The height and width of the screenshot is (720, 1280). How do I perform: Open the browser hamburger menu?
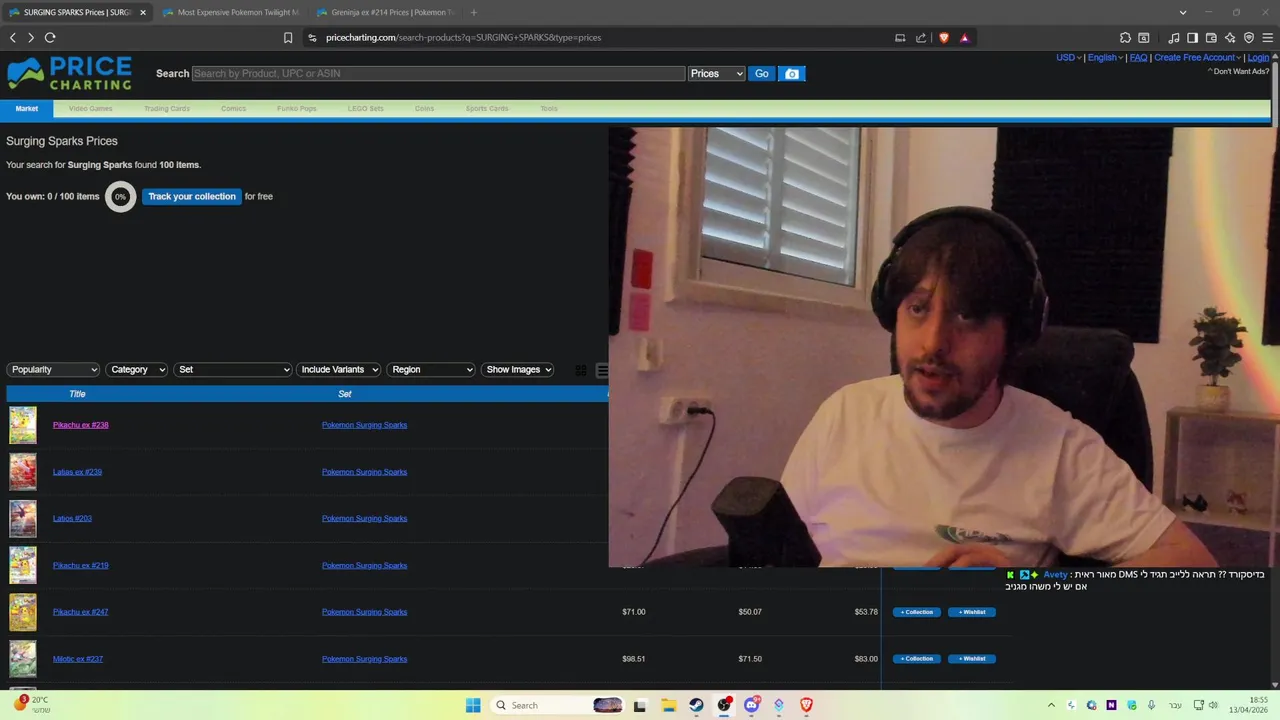click(1267, 38)
